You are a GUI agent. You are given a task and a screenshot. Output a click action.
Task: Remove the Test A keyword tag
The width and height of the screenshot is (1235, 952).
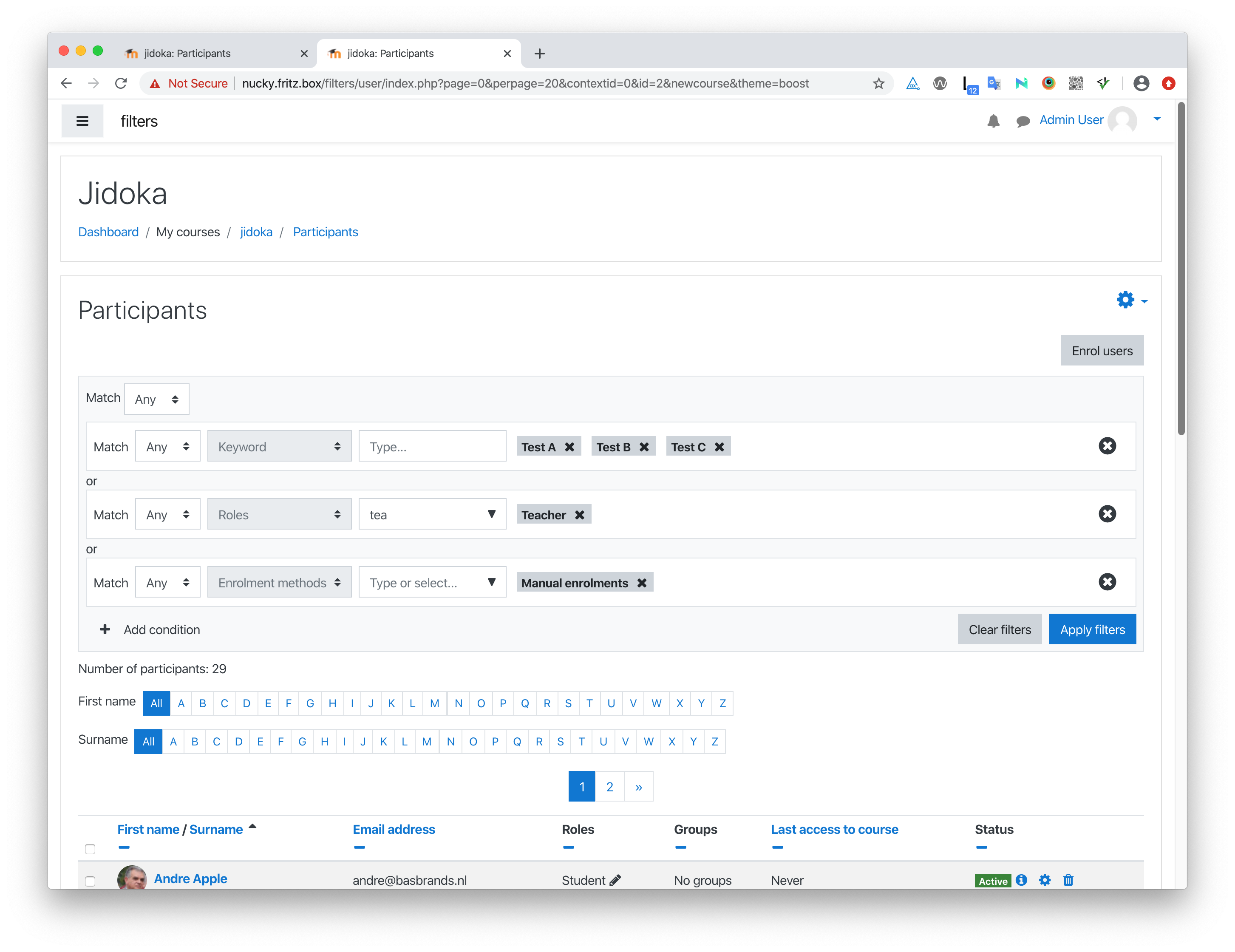click(x=569, y=447)
